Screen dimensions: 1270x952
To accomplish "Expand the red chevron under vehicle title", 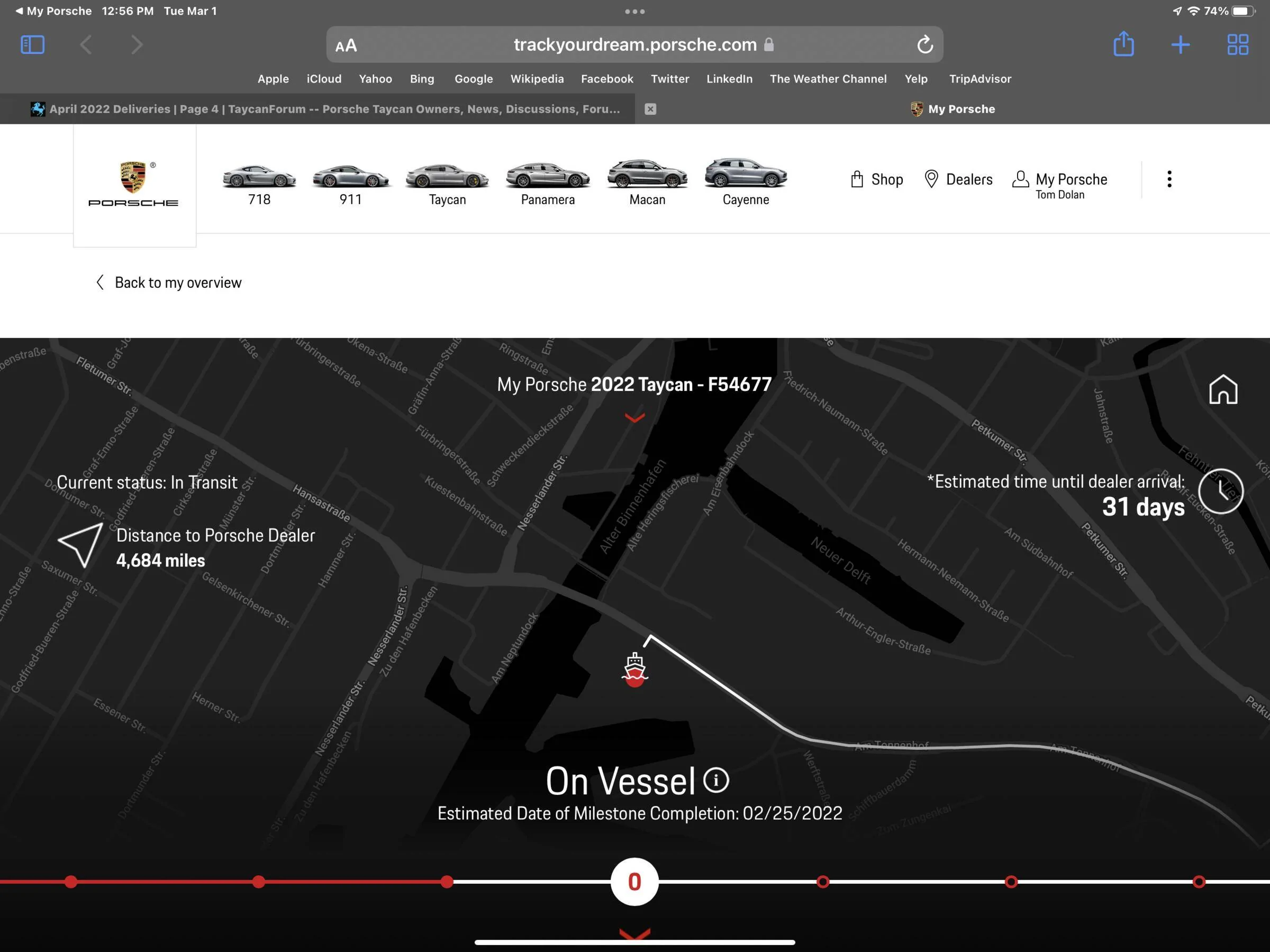I will point(634,418).
